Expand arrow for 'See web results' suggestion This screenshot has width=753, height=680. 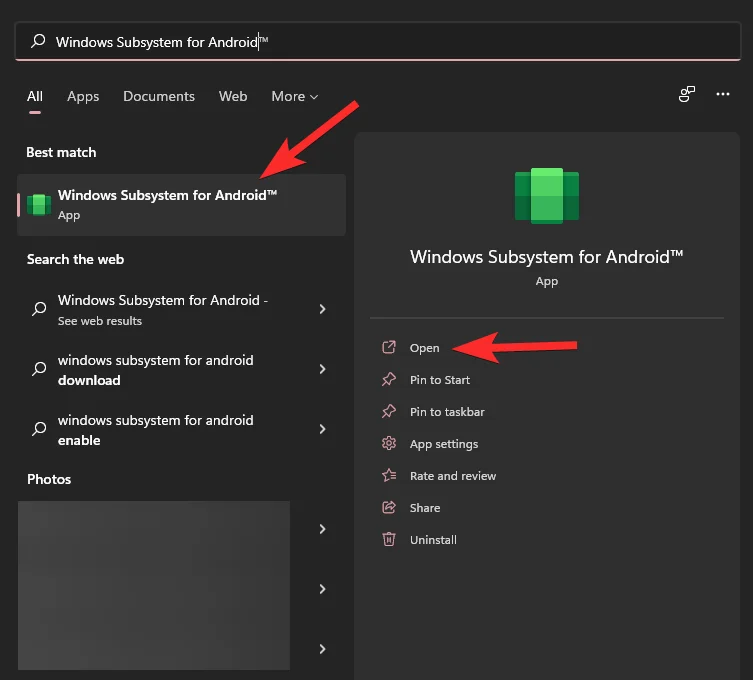322,309
